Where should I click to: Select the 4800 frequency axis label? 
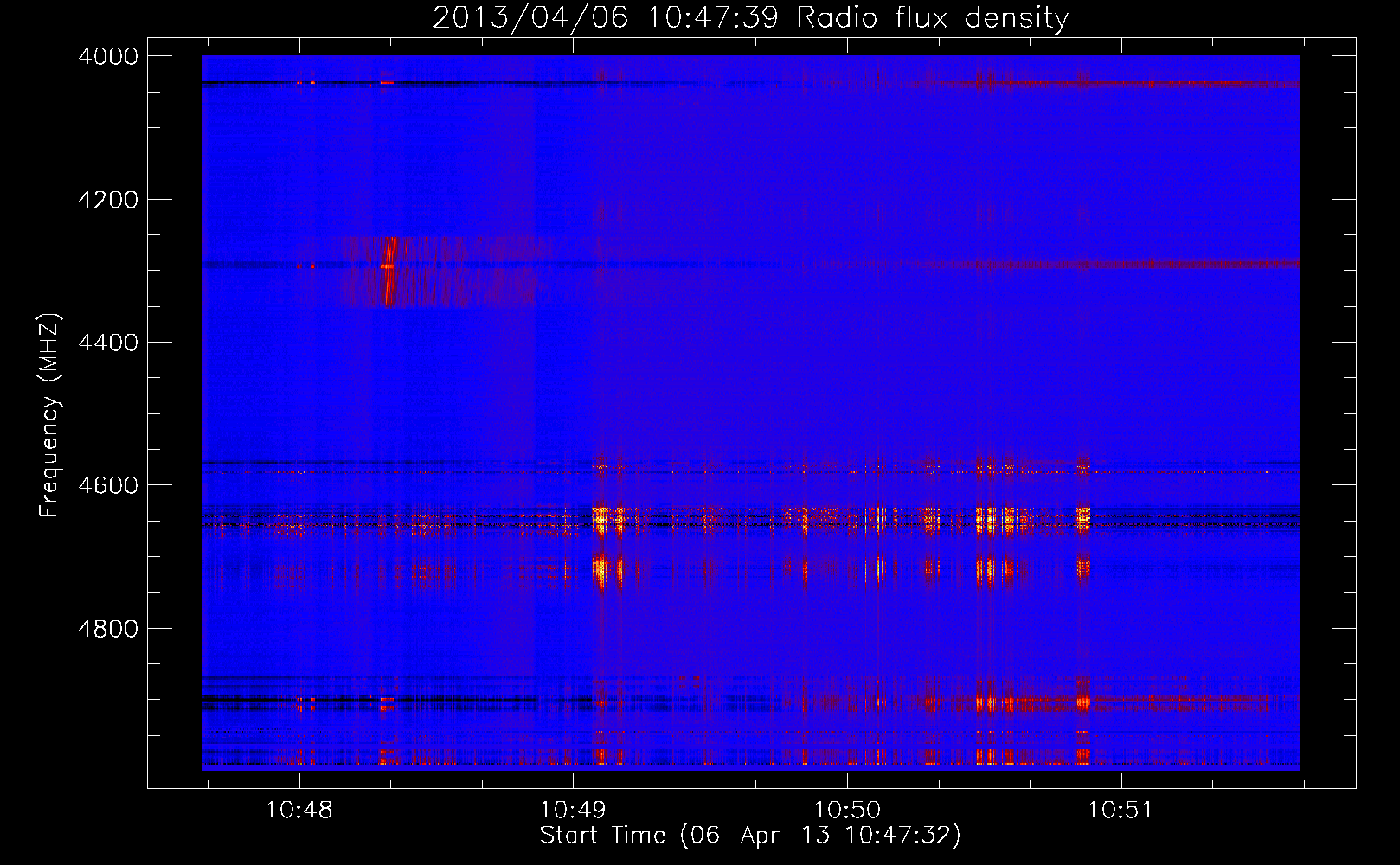(108, 629)
